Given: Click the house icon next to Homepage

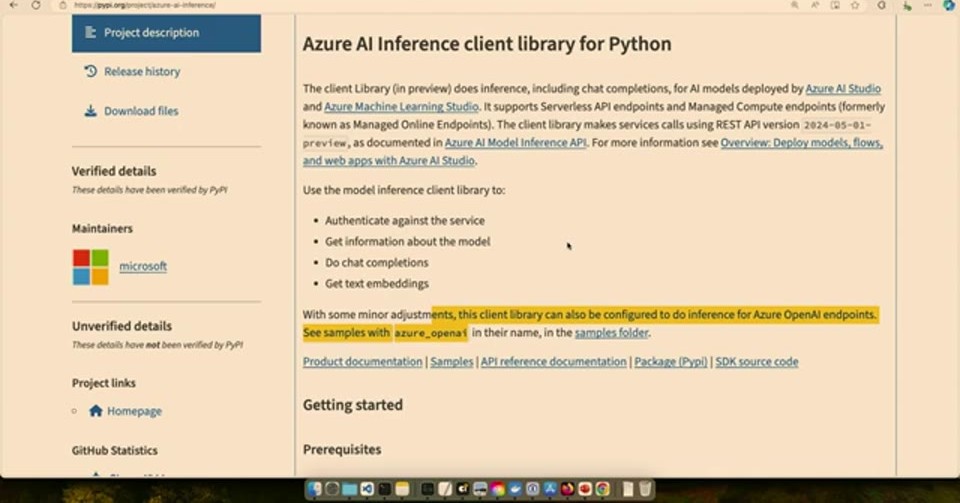Looking at the screenshot, I should [x=96, y=411].
